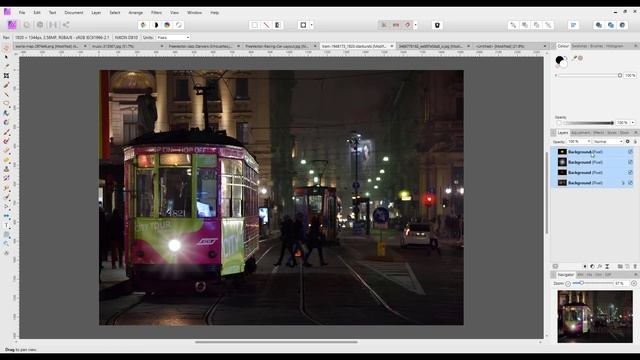Switch to the Photo Persona icon

[x=12, y=25]
